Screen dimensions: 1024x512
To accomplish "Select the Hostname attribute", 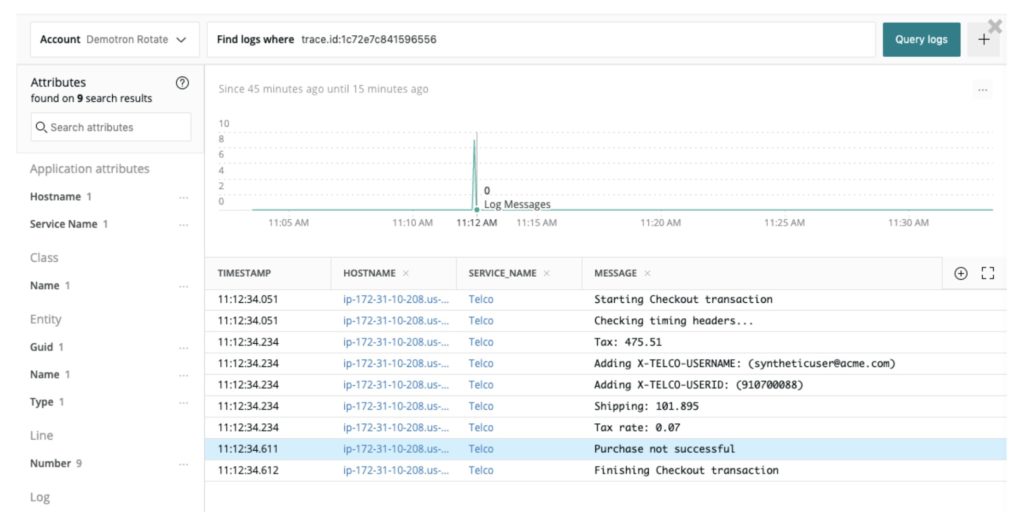I will tap(61, 197).
